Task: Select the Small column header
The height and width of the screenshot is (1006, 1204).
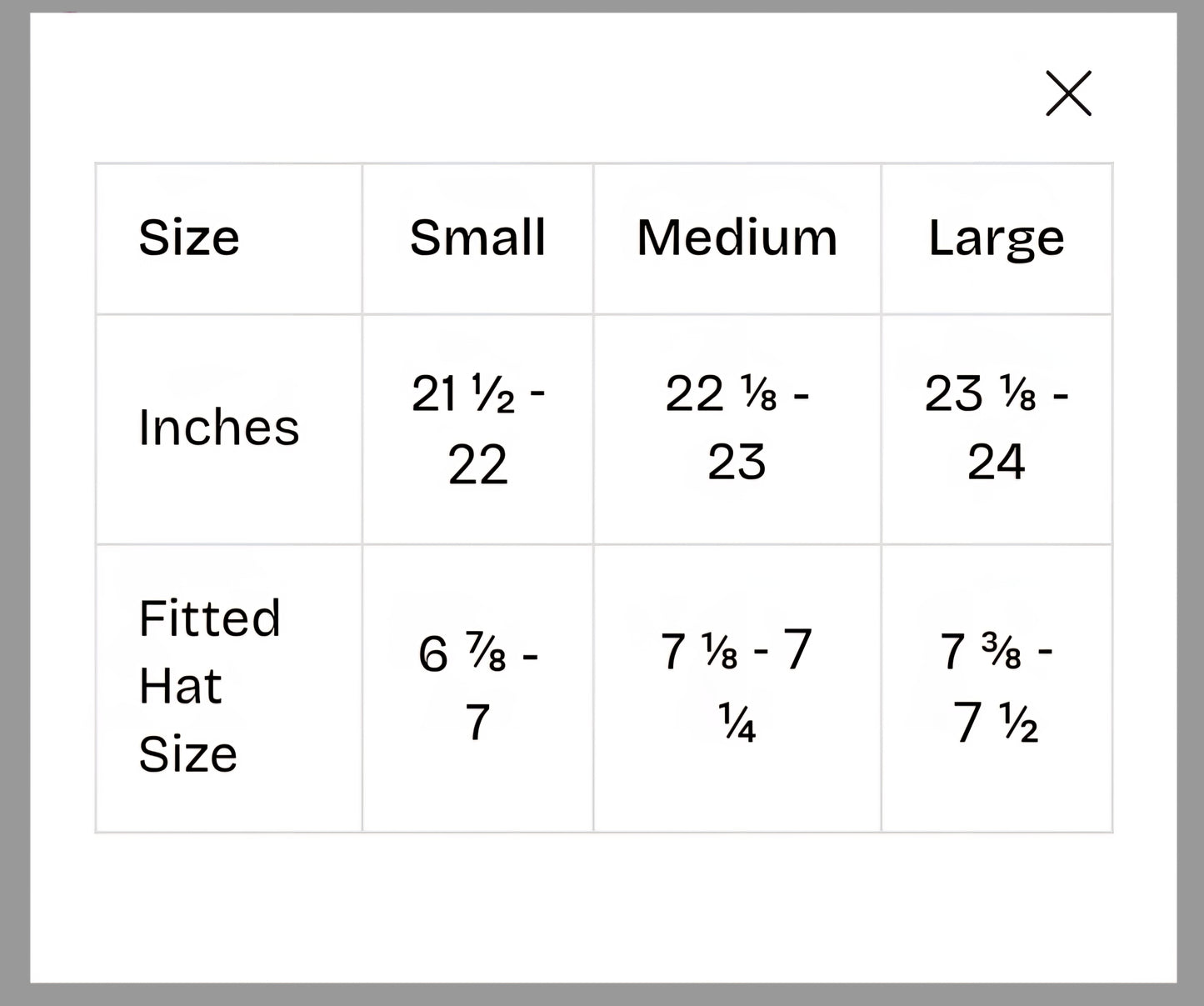Action: [477, 238]
